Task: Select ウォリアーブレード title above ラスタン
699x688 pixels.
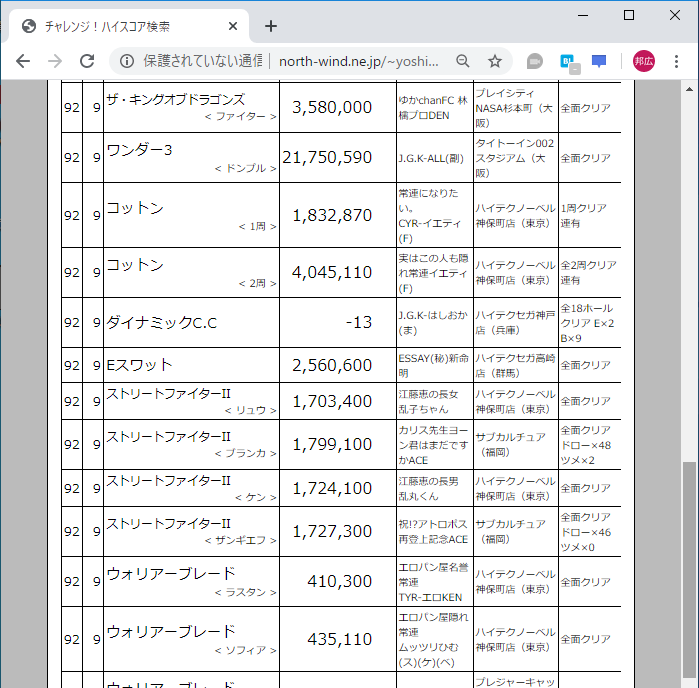Action: click(171, 573)
